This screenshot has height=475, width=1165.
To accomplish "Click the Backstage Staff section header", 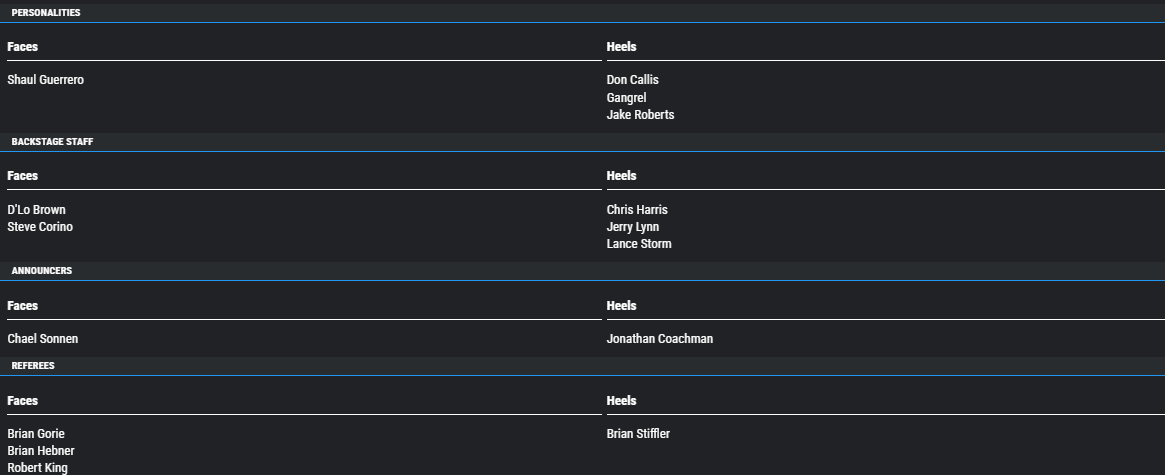I will point(52,141).
